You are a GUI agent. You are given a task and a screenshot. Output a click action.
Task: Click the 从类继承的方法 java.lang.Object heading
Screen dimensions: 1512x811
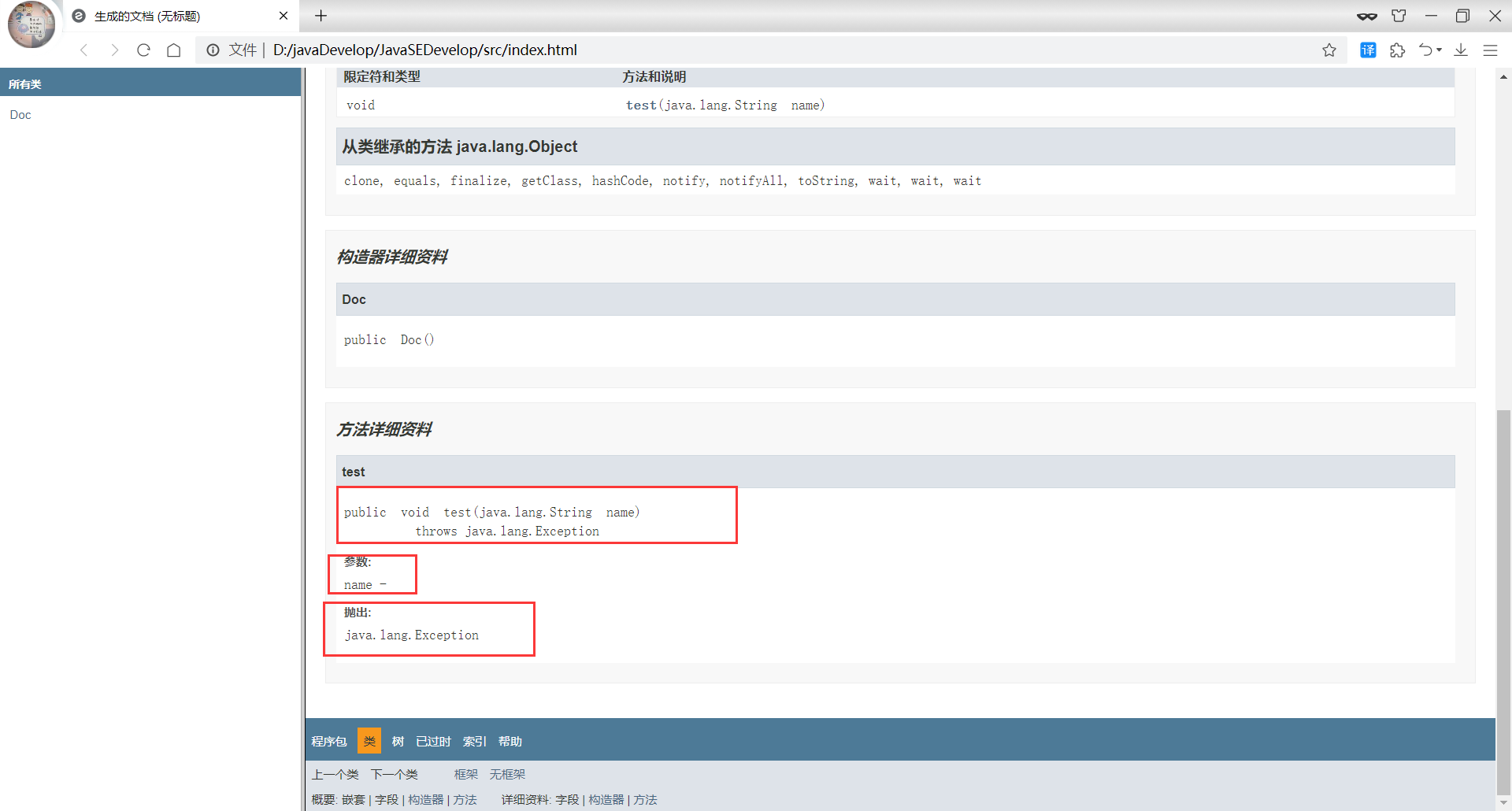coord(460,146)
